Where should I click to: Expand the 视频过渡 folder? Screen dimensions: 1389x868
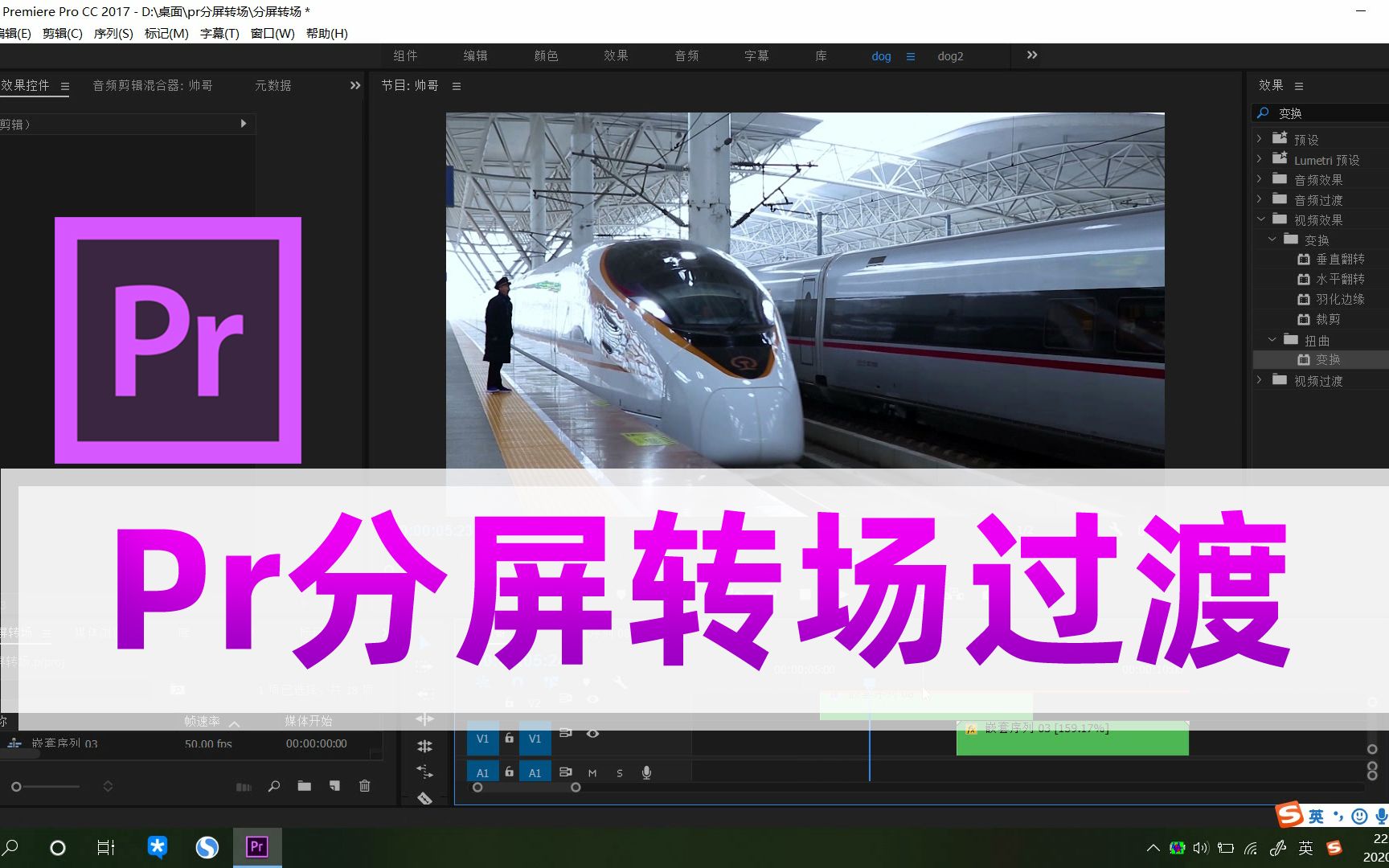pos(1260,380)
